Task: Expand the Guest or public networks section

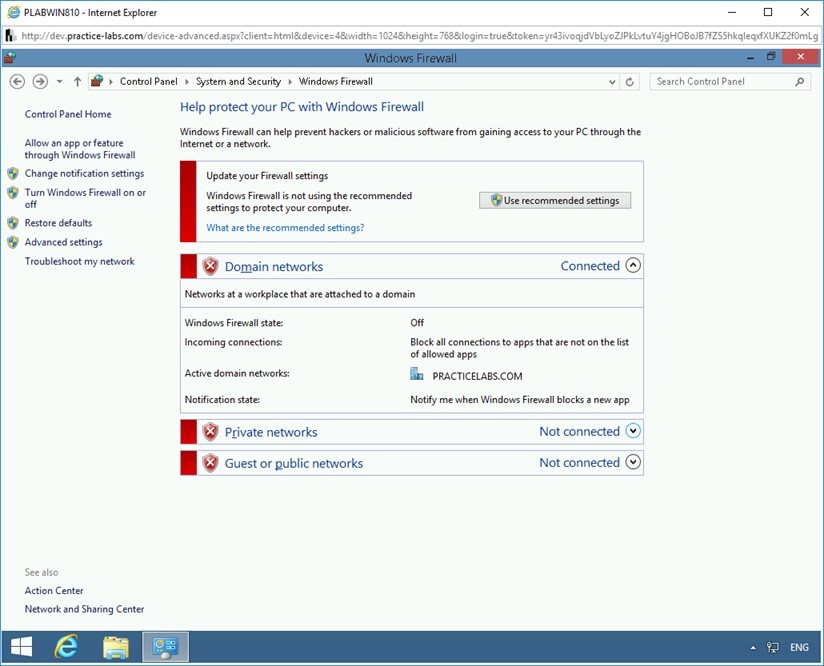Action: pos(633,462)
